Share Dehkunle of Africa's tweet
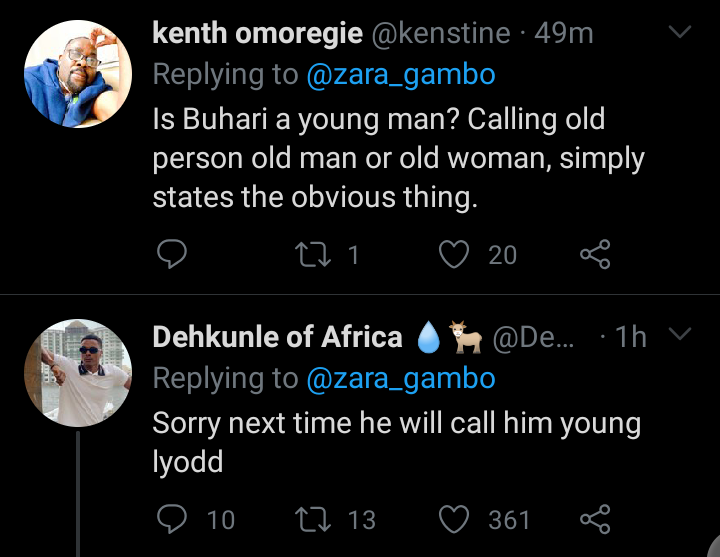Screen dimensions: 720x557 point(594,519)
